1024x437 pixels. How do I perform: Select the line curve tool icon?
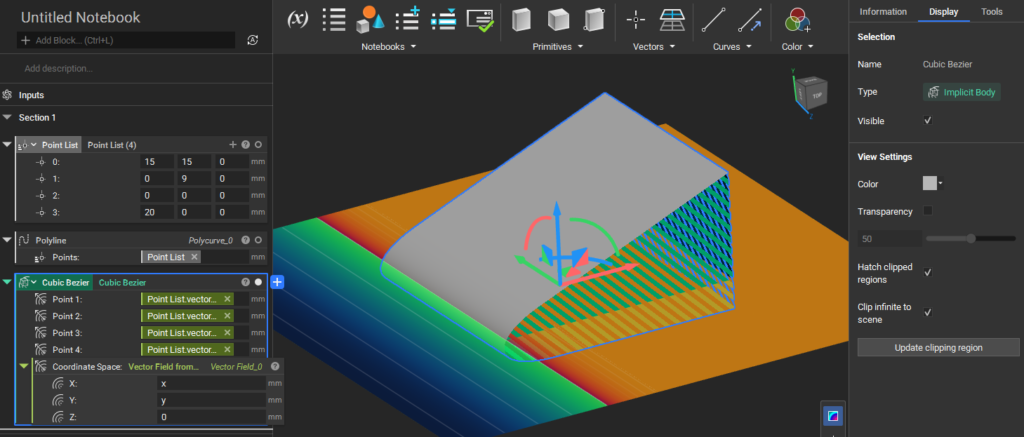(x=713, y=19)
